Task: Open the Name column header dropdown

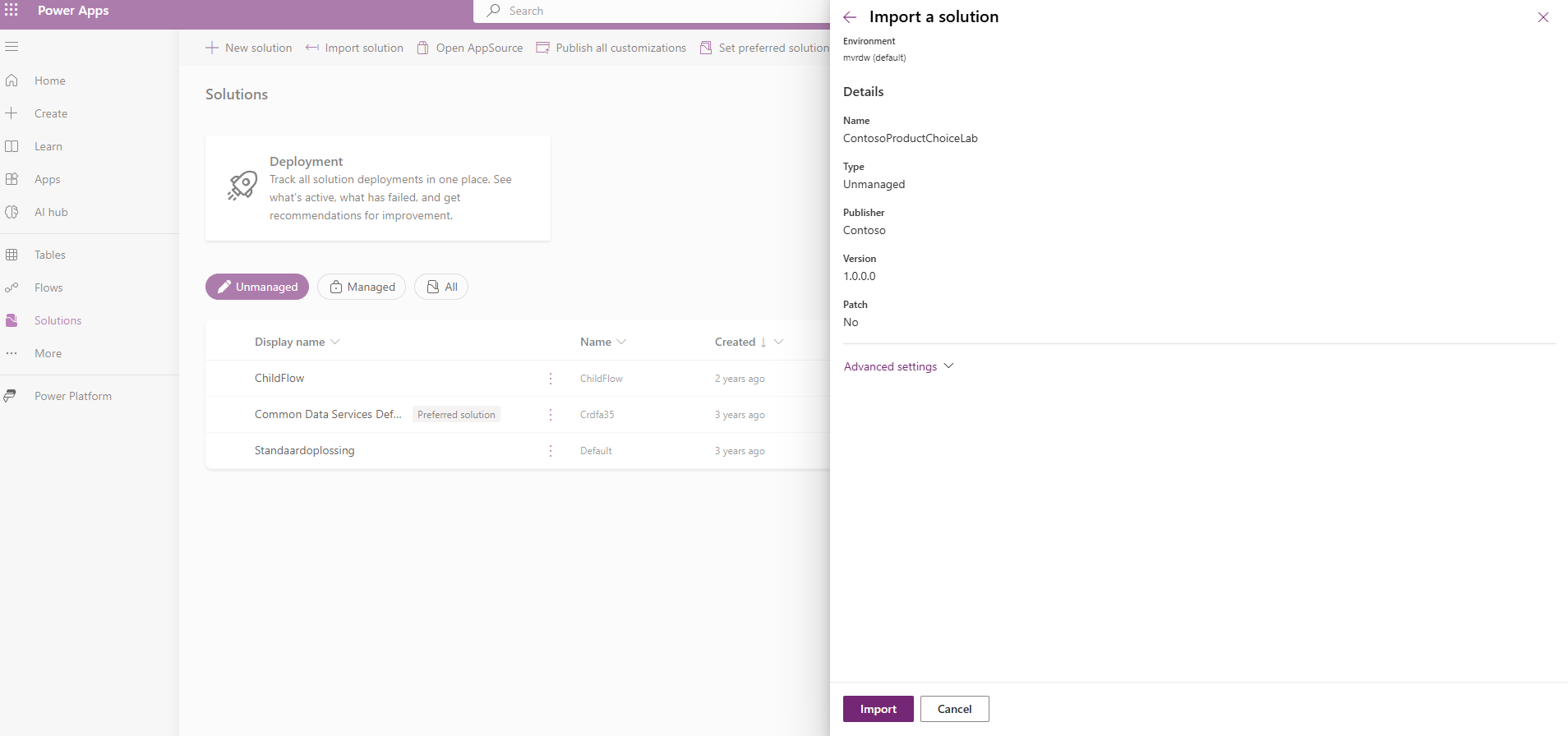Action: tap(621, 342)
